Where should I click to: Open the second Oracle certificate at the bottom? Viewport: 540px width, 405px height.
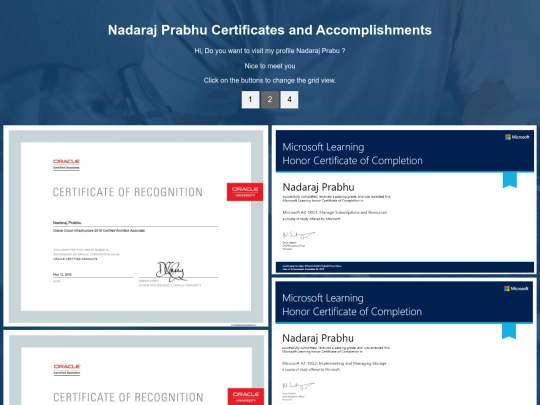(x=136, y=367)
